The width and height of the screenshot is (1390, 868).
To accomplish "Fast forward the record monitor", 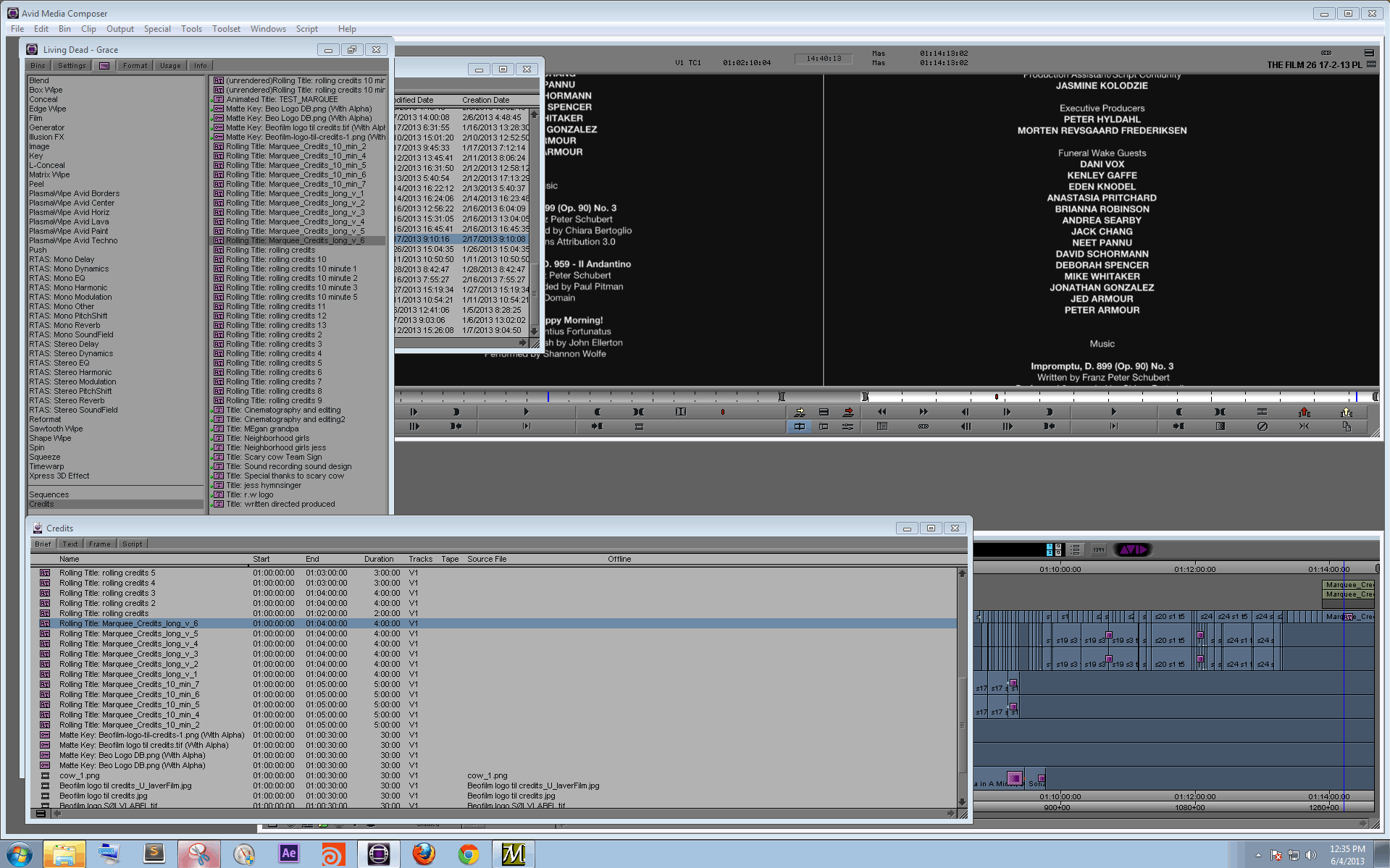I will [924, 412].
